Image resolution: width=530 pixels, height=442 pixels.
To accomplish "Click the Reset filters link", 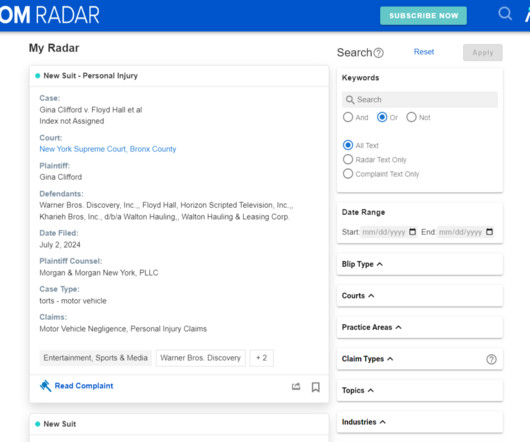I will click(424, 52).
